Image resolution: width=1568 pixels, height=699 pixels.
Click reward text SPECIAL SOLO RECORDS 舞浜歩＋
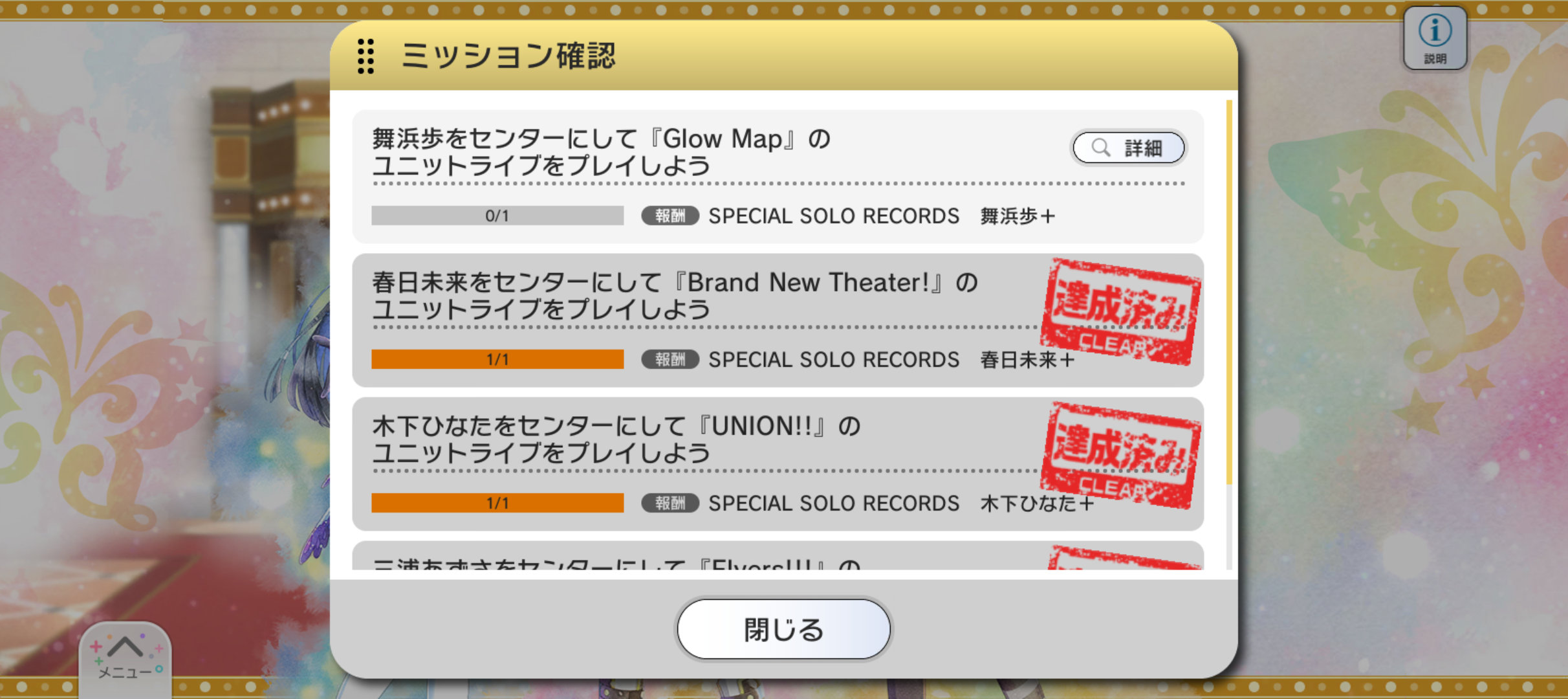(x=882, y=216)
